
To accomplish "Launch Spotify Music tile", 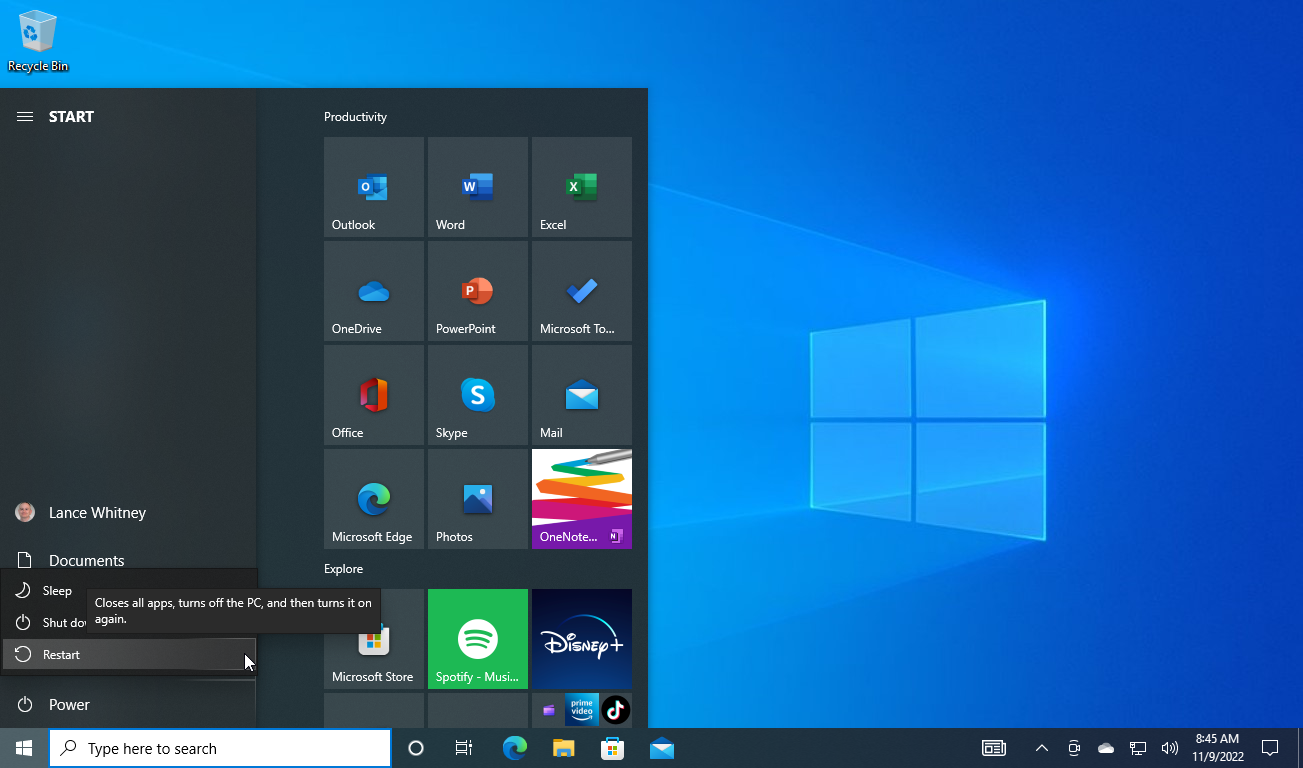I will [x=477, y=639].
